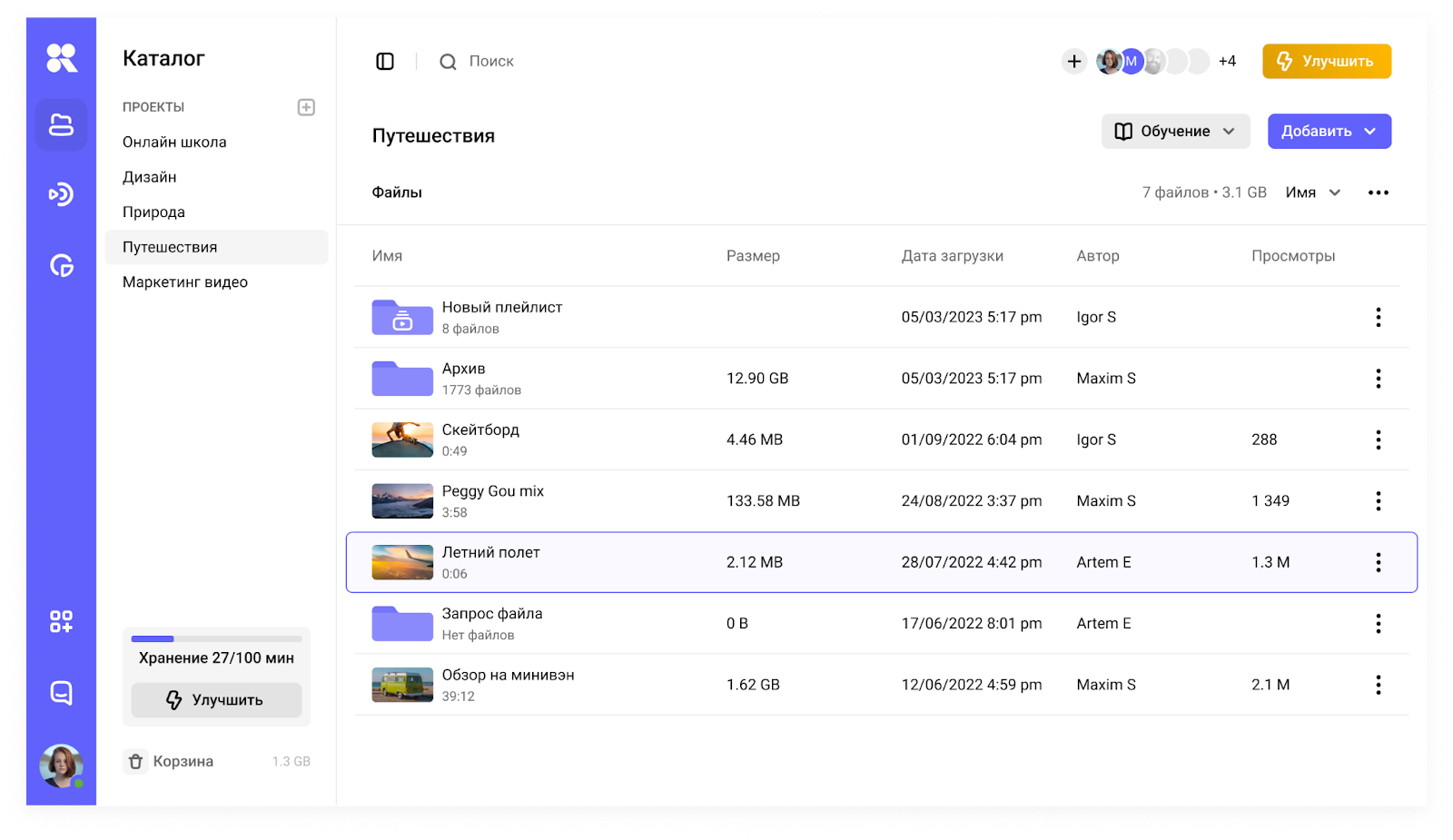
Task: Click the Запрос файла folder name
Action: [492, 614]
